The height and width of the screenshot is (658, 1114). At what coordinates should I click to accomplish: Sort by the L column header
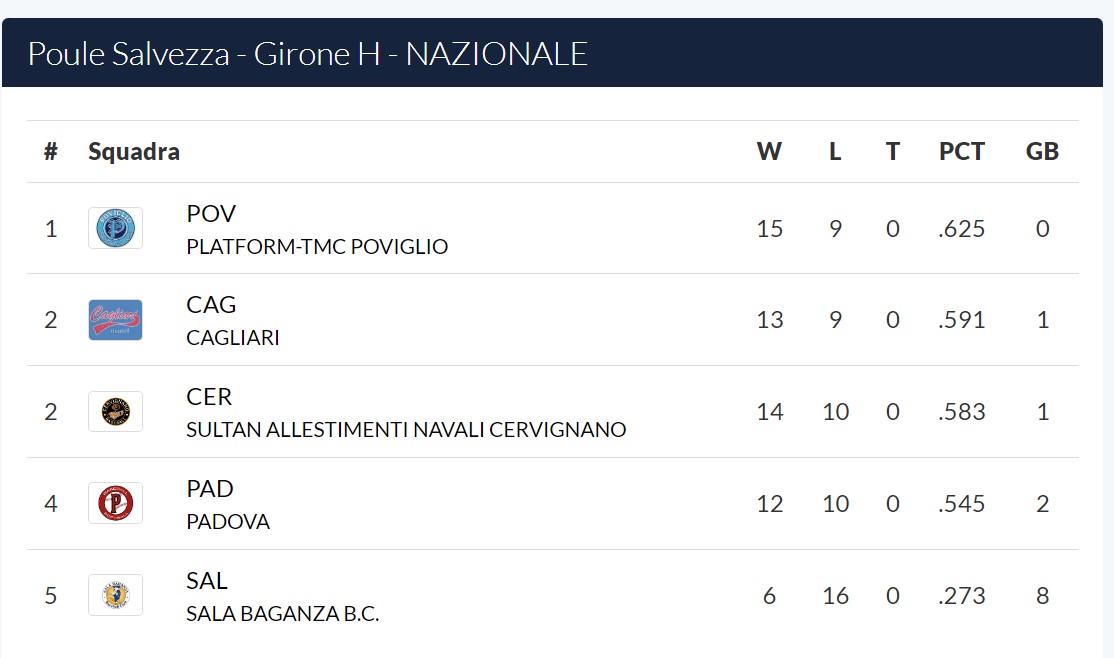(835, 151)
